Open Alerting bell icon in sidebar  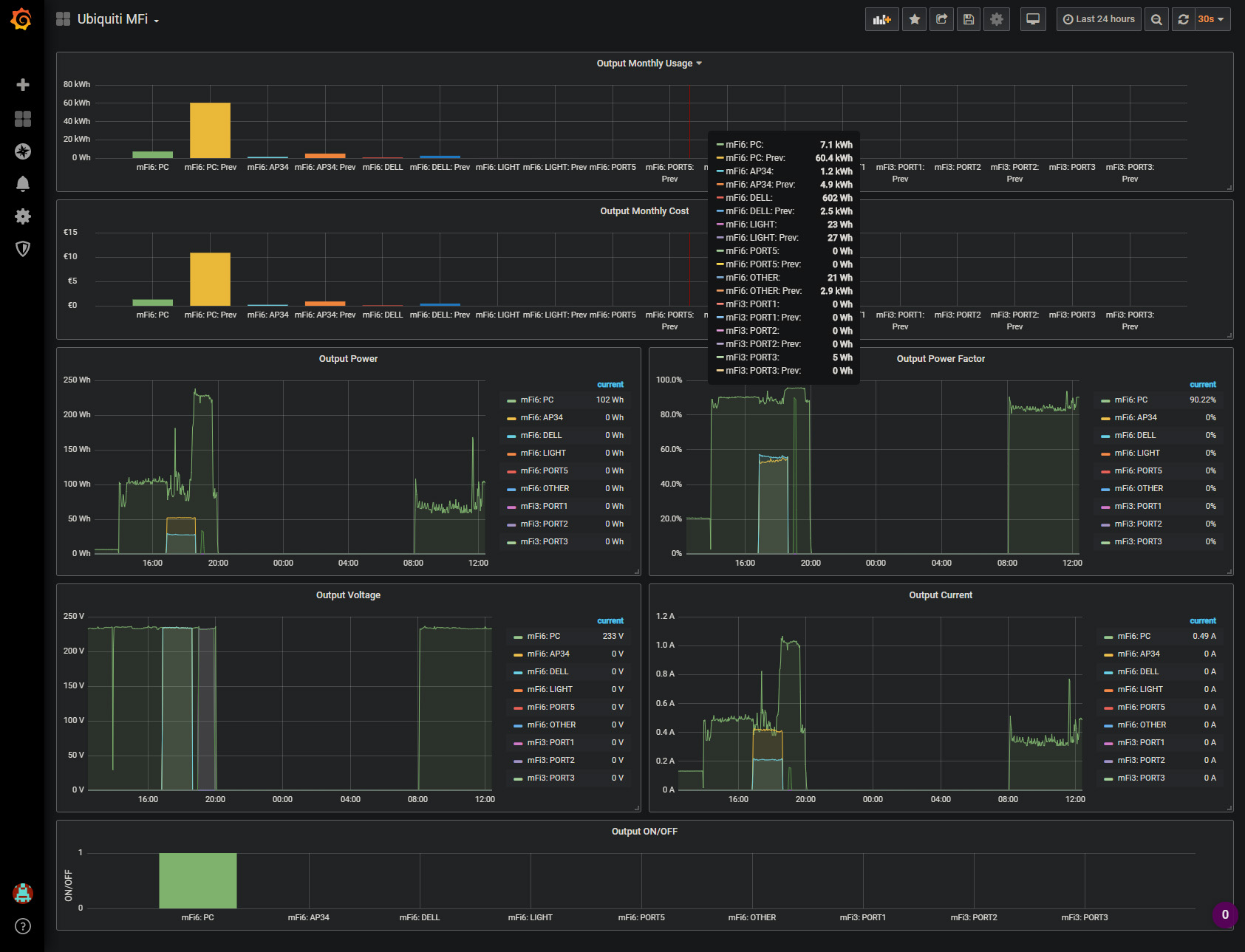(x=23, y=184)
